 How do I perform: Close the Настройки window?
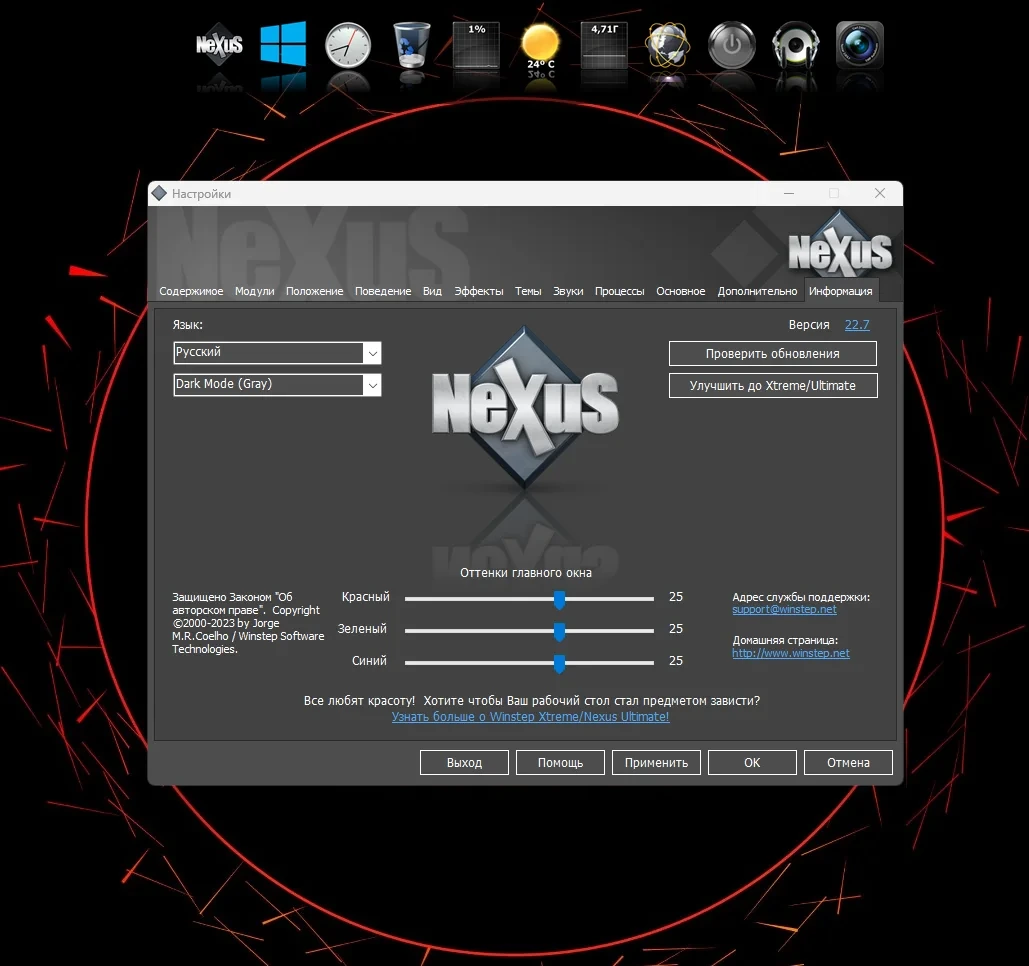[x=880, y=193]
